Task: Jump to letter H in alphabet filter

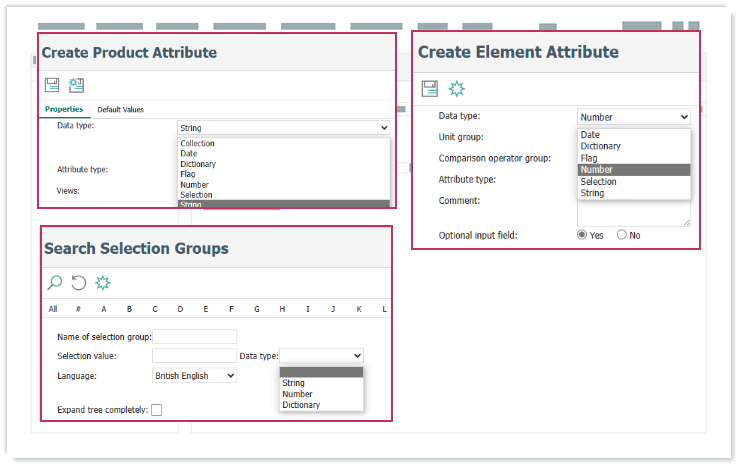Action: coord(282,309)
